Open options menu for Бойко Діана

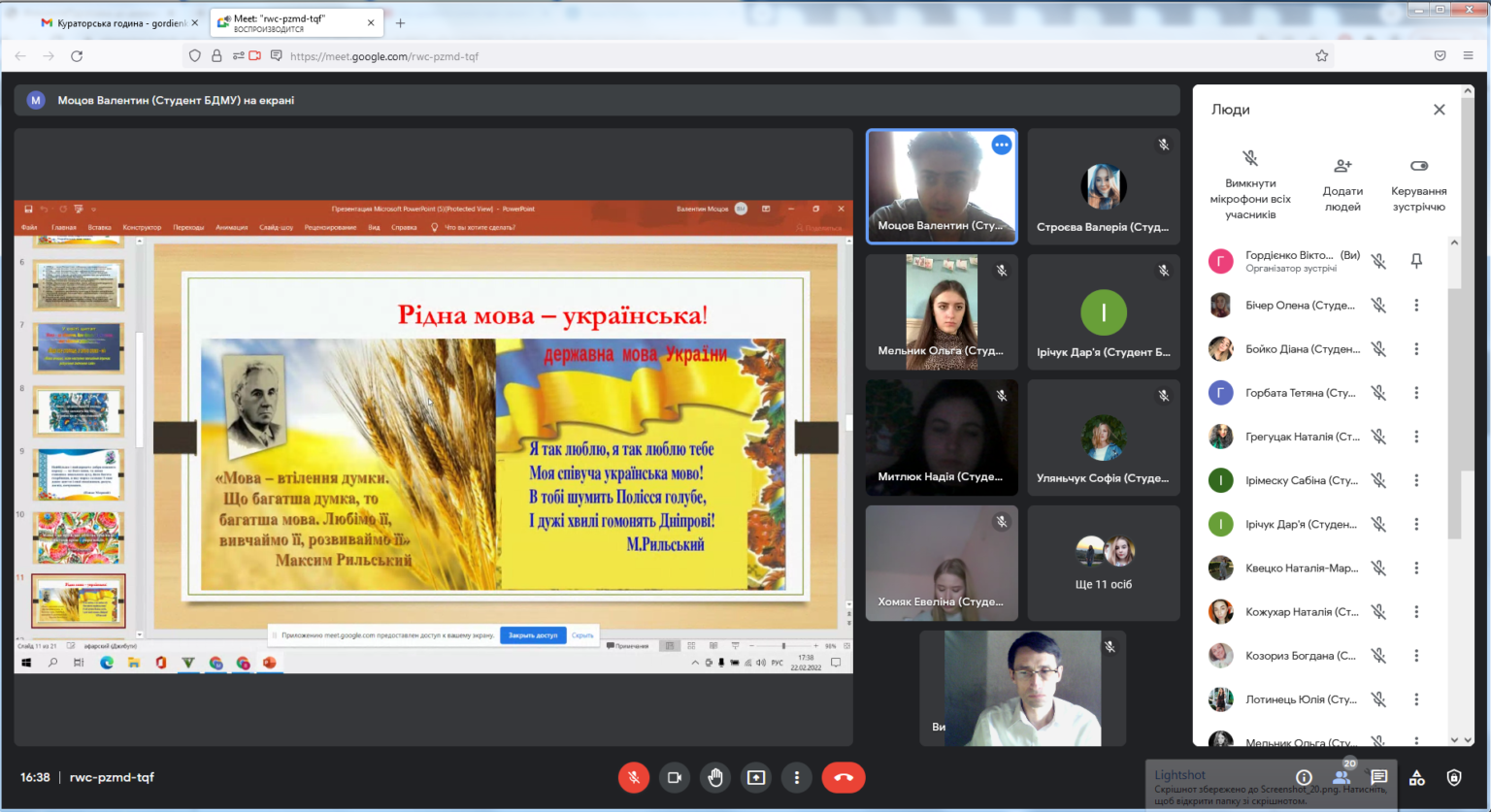(1416, 349)
